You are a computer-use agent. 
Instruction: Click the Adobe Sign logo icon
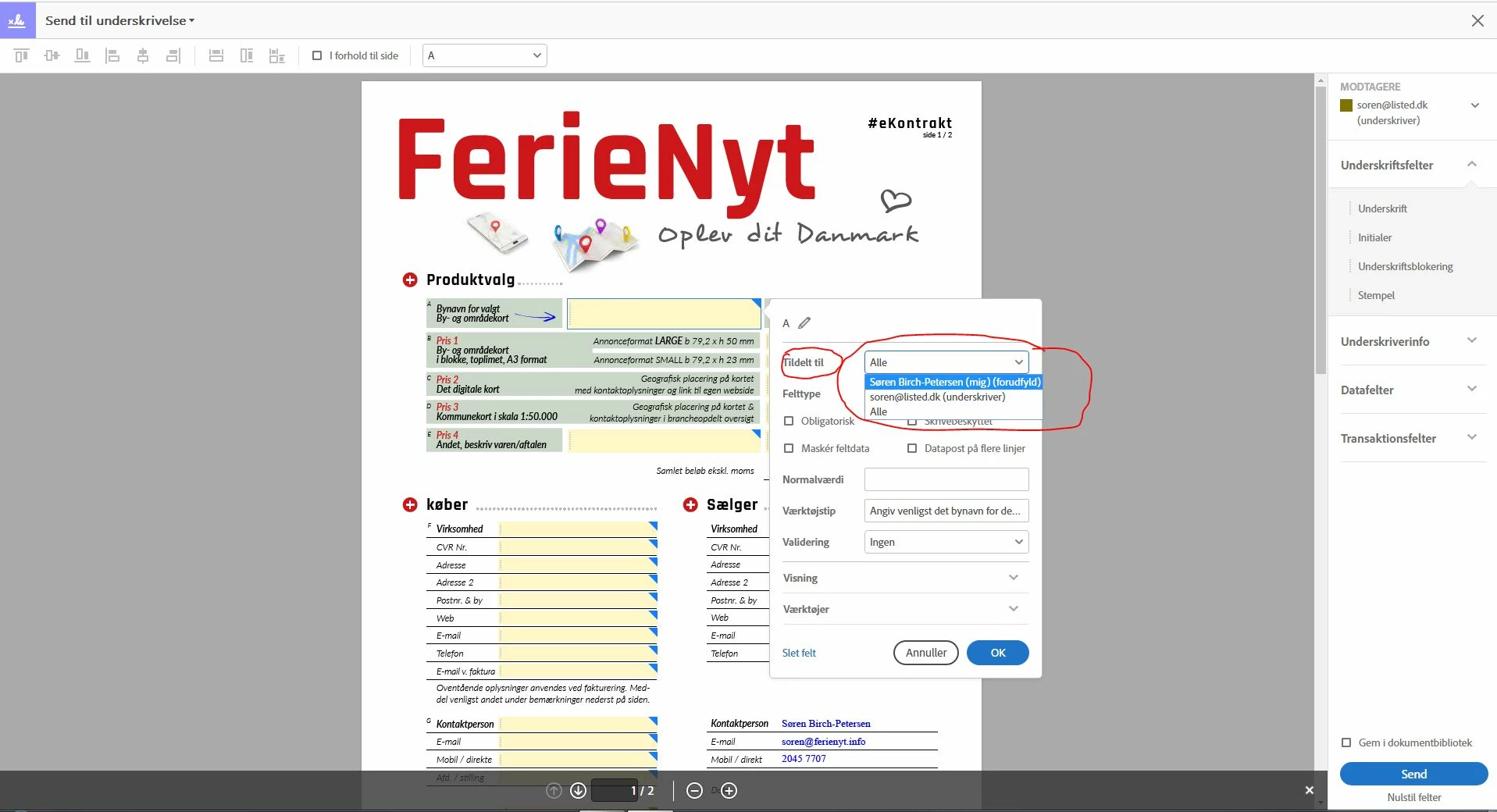click(x=17, y=20)
